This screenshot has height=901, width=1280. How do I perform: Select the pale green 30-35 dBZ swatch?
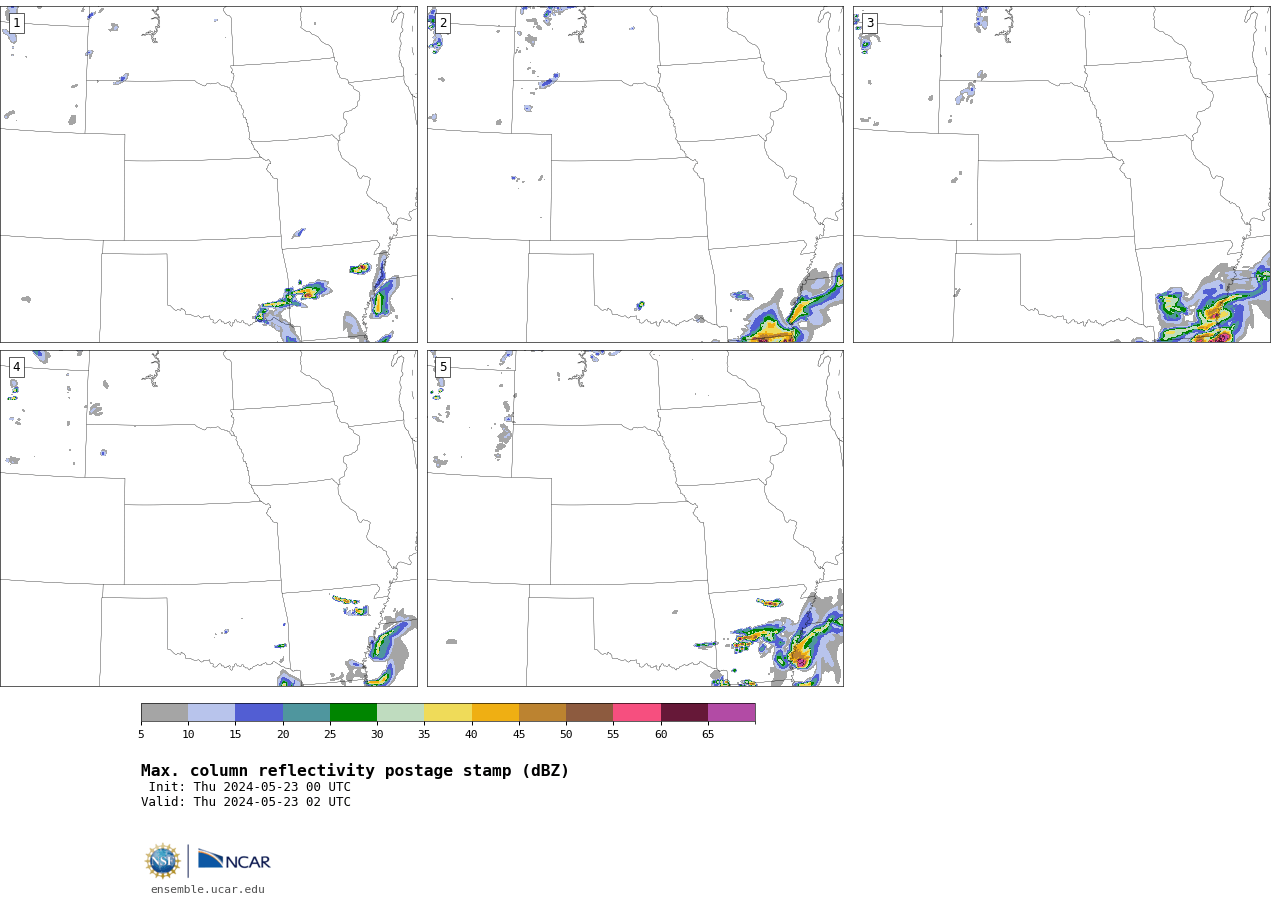click(x=400, y=713)
